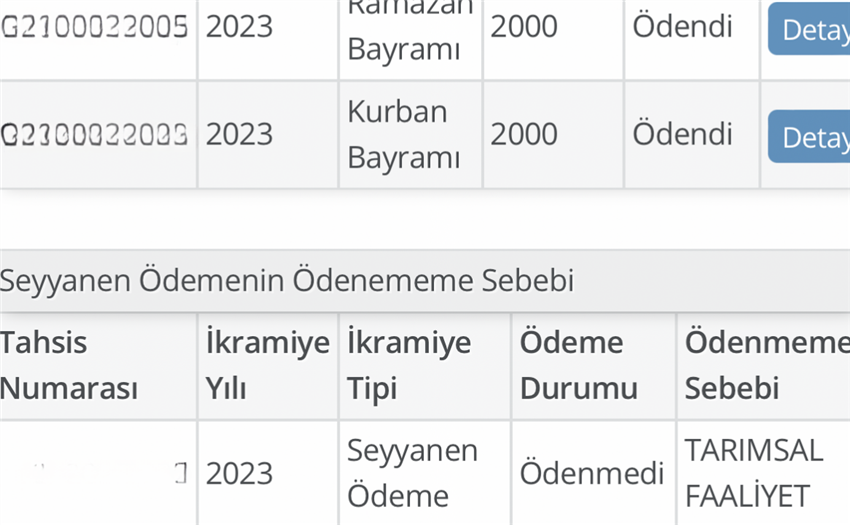
Task: Click the 2023 year in the Seyyanen Ödeme row
Action: (239, 474)
